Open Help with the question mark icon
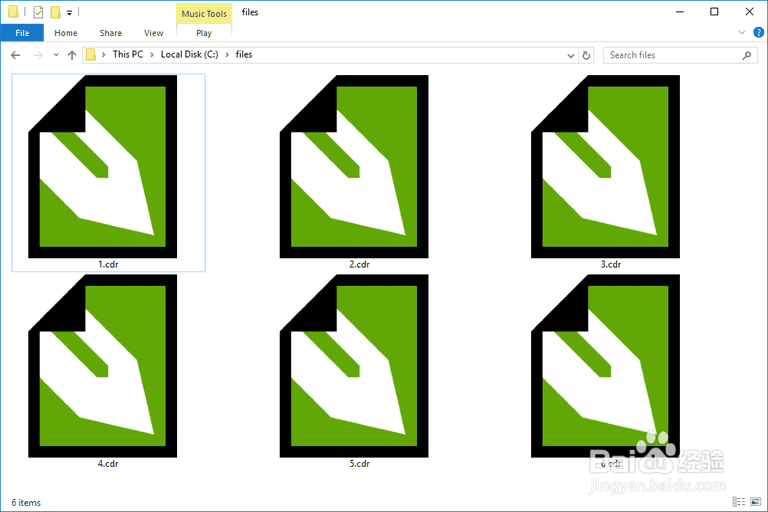 pyautogui.click(x=758, y=32)
